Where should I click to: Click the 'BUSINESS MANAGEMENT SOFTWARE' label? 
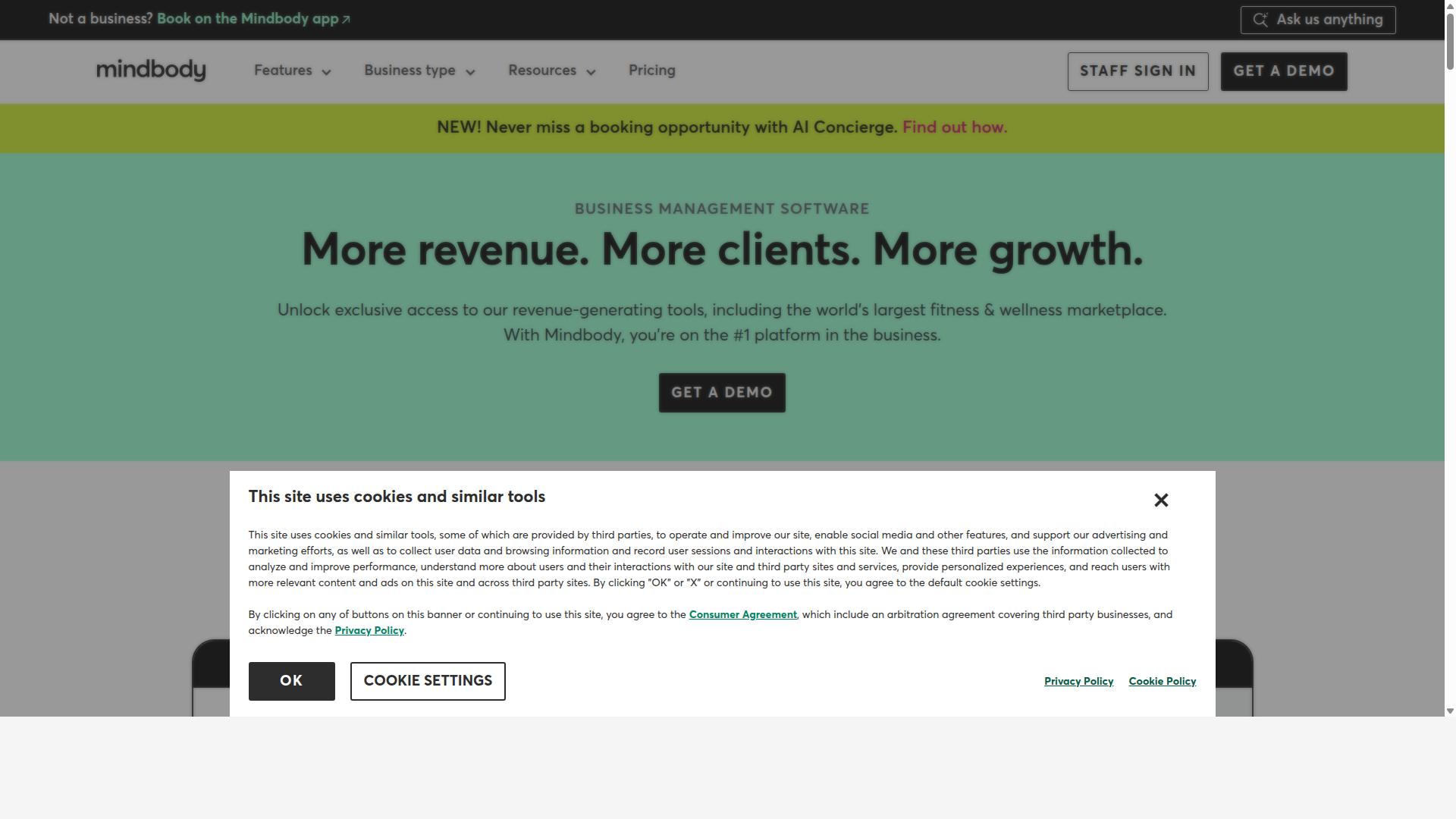pos(722,209)
